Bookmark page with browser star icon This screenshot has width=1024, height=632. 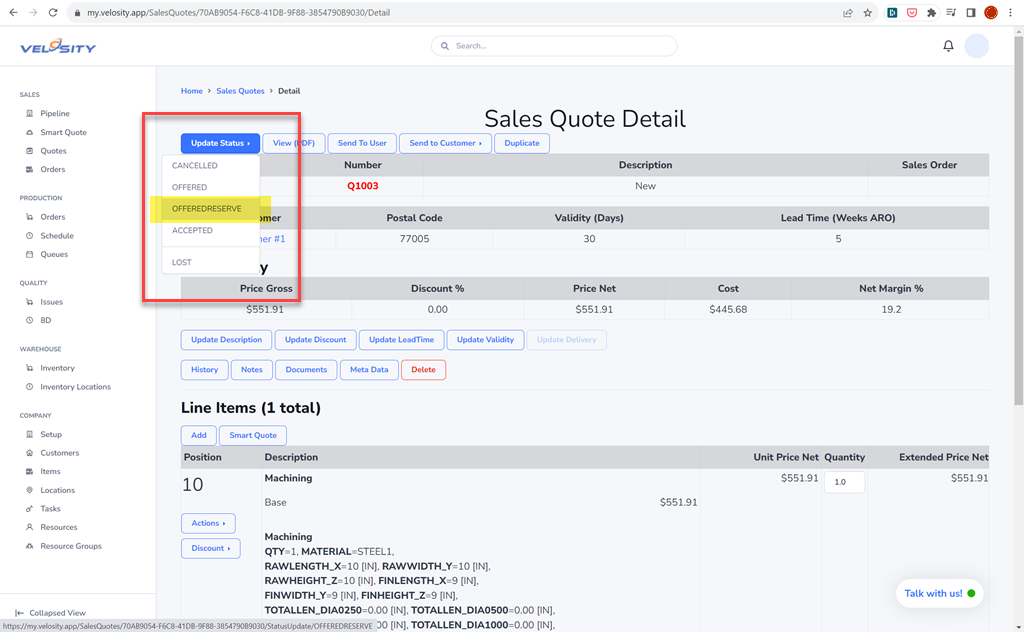coord(867,13)
